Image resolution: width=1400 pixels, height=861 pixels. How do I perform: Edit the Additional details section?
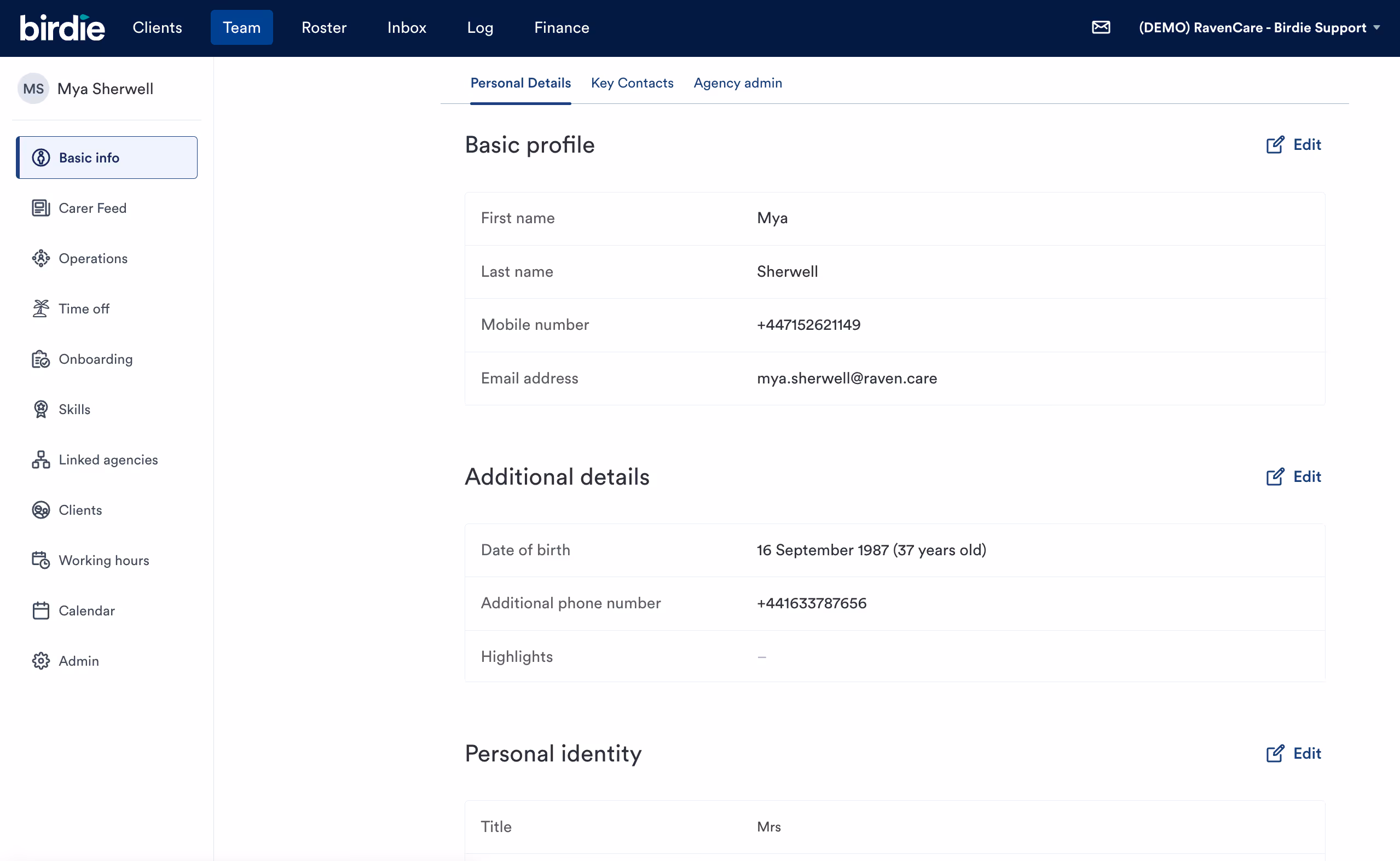pos(1293,476)
